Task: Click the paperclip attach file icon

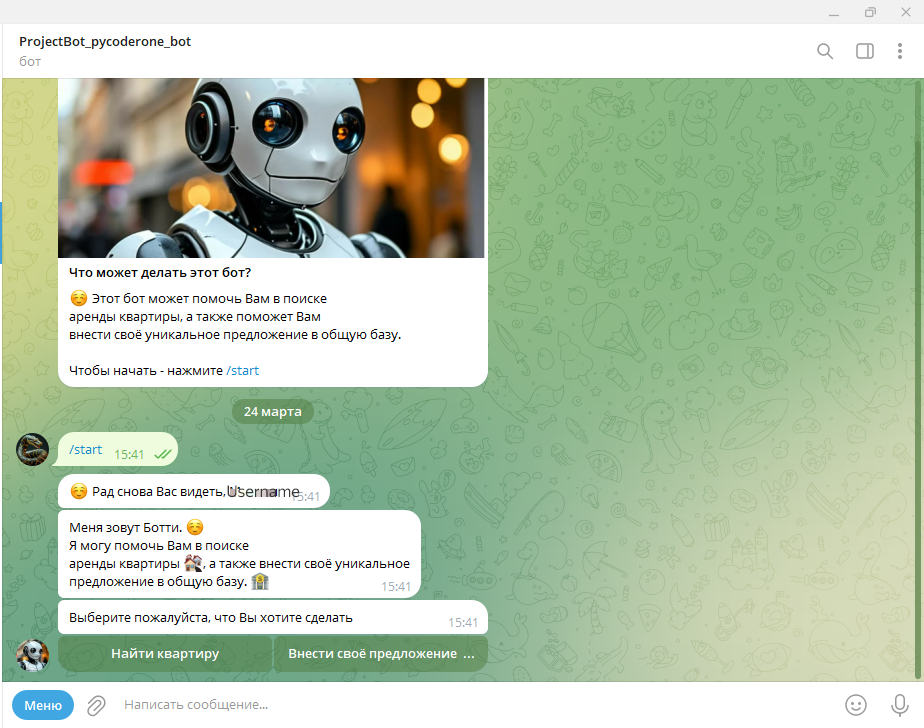Action: click(x=96, y=705)
